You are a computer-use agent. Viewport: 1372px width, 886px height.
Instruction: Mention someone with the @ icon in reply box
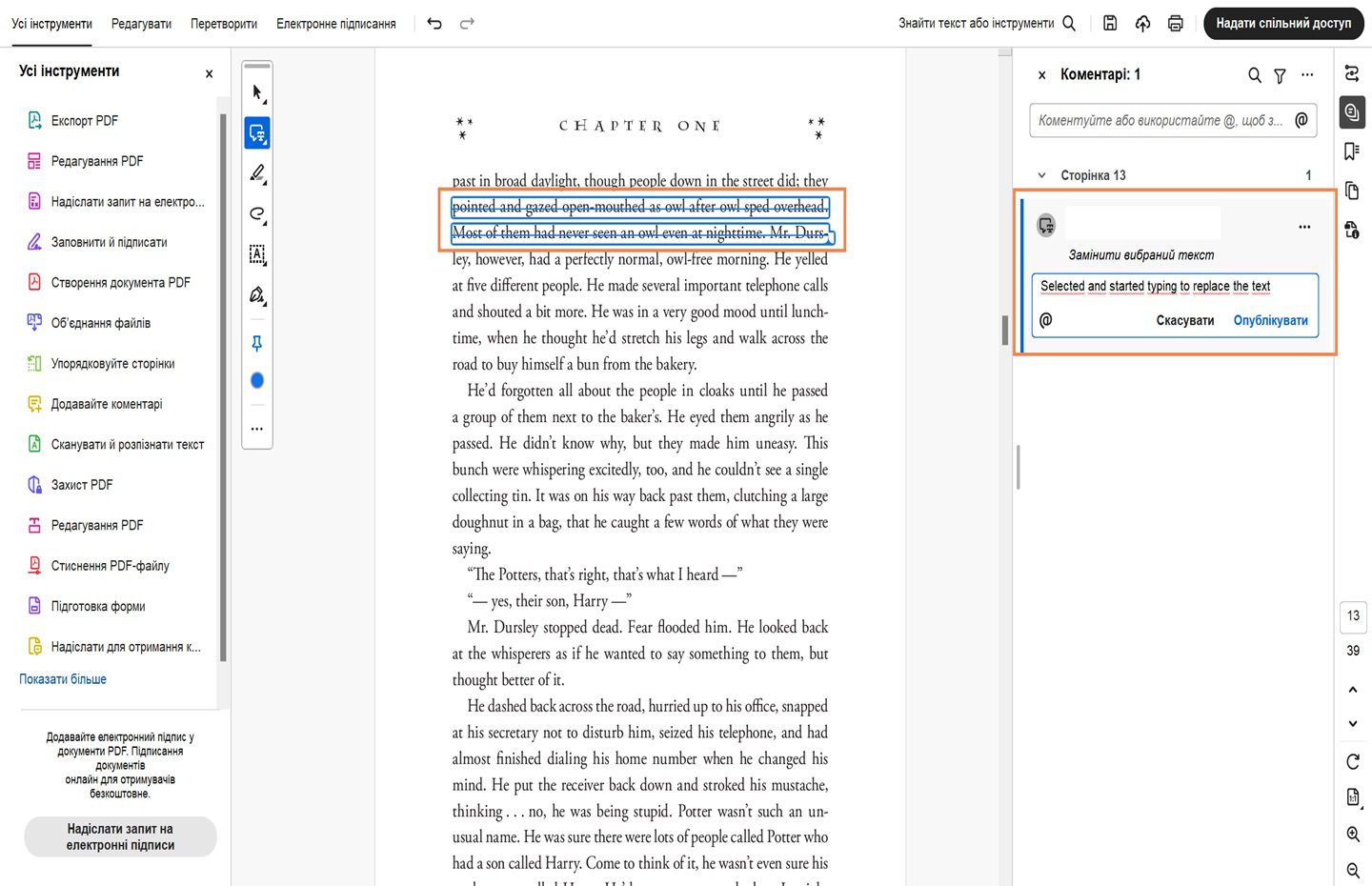pyautogui.click(x=1046, y=320)
